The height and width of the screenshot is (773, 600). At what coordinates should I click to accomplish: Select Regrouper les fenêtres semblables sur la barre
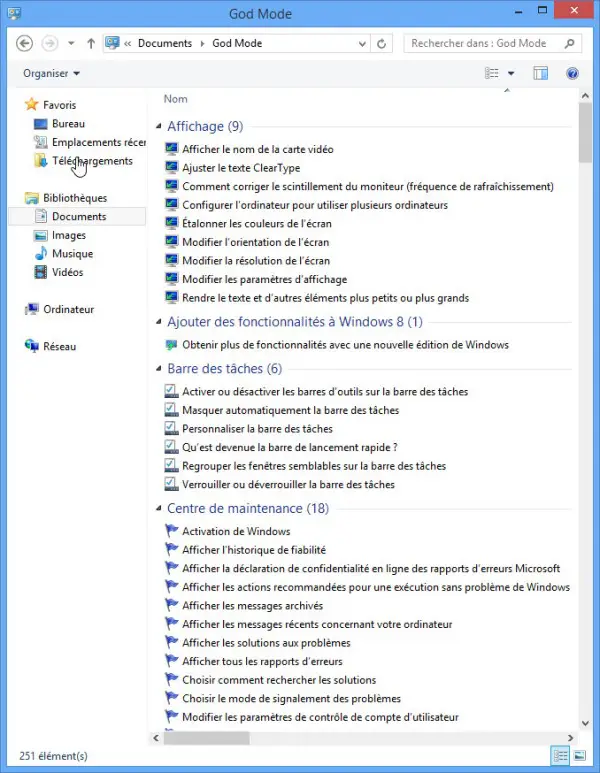click(314, 466)
